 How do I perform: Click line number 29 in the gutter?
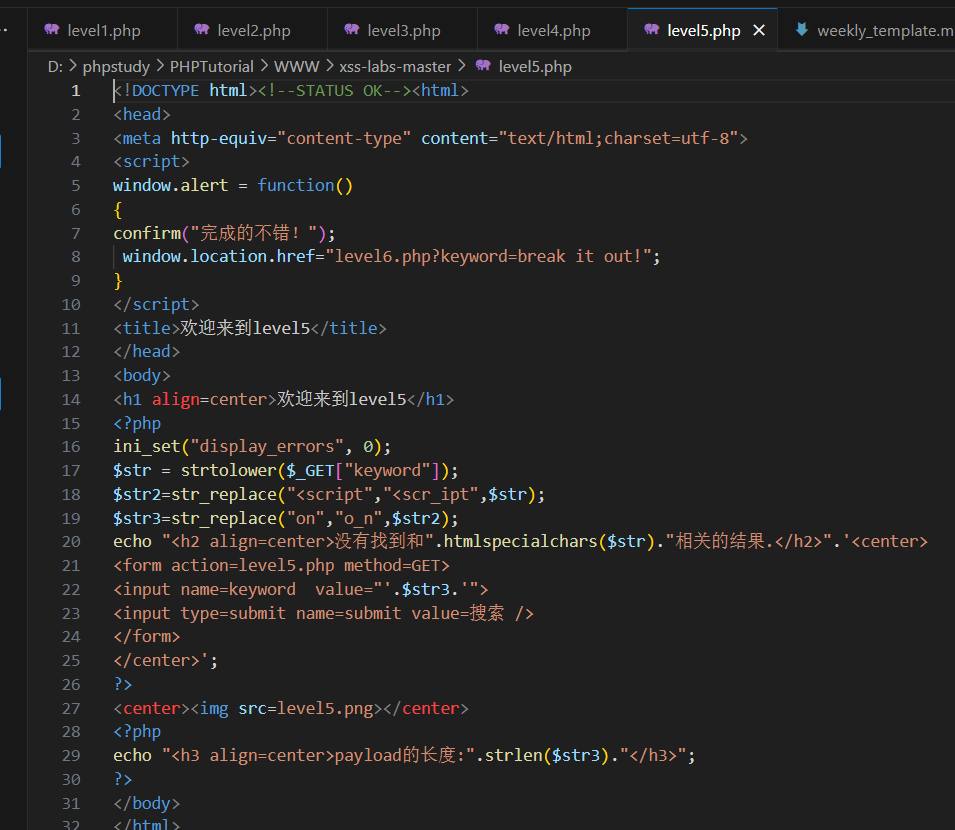coord(71,756)
